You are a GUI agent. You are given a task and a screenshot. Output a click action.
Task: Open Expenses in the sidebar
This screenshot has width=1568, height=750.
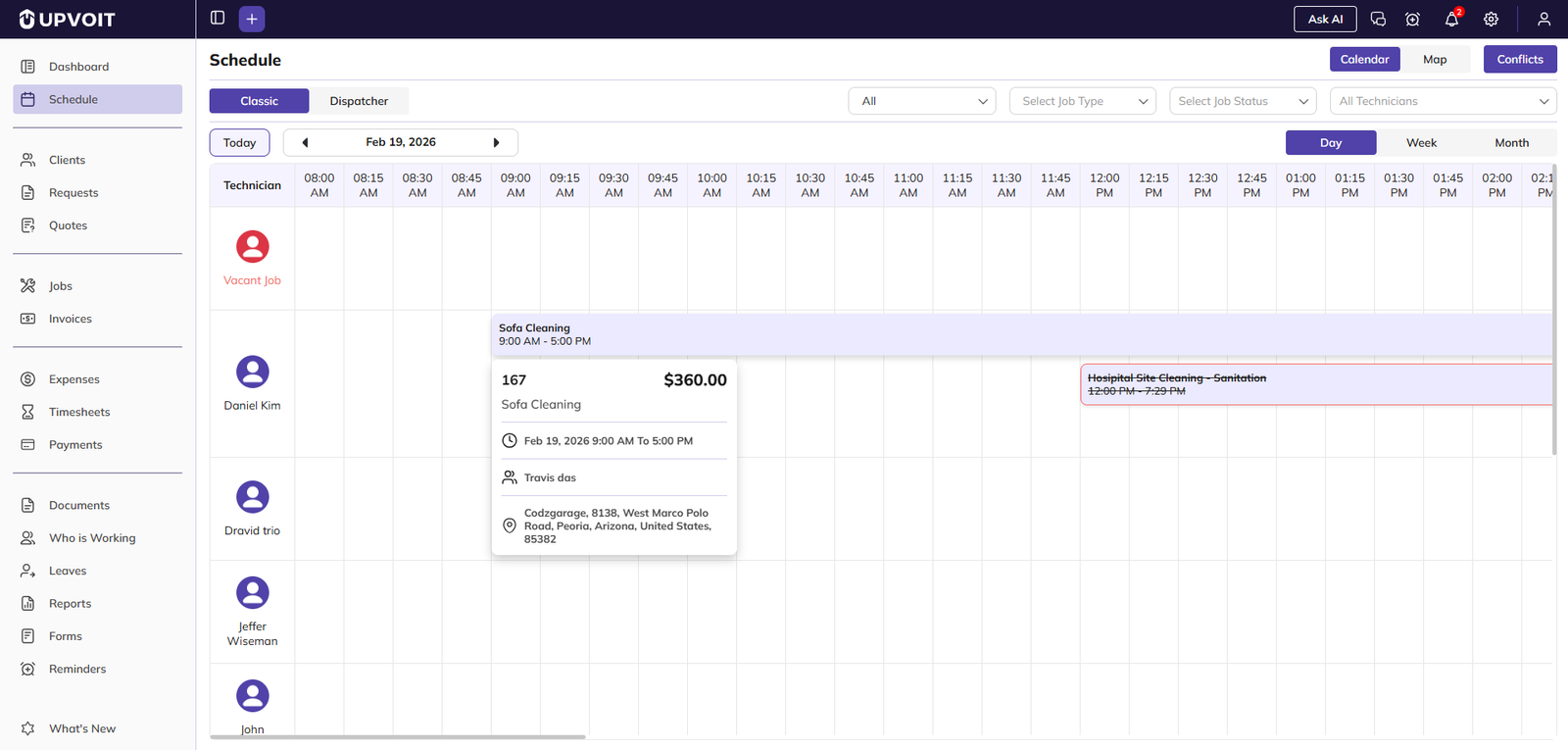97,379
